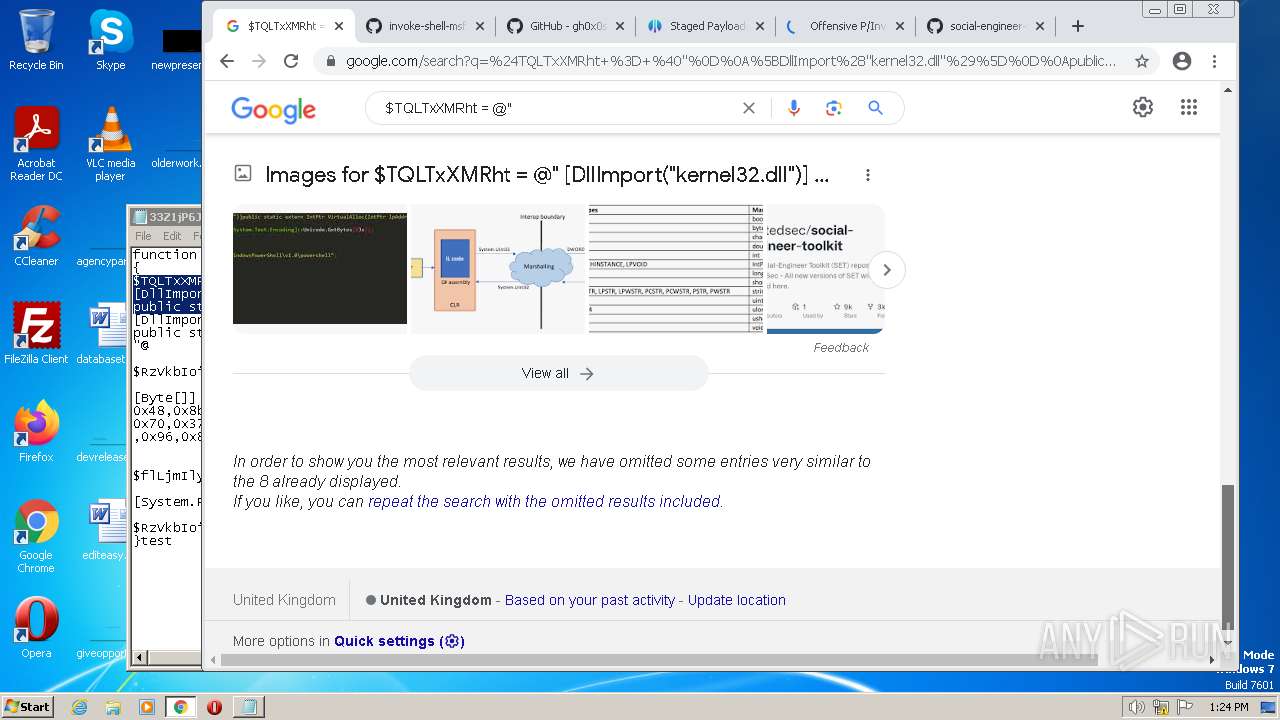Go back using the browser back arrow
This screenshot has height=720, width=1280.
[x=227, y=61]
